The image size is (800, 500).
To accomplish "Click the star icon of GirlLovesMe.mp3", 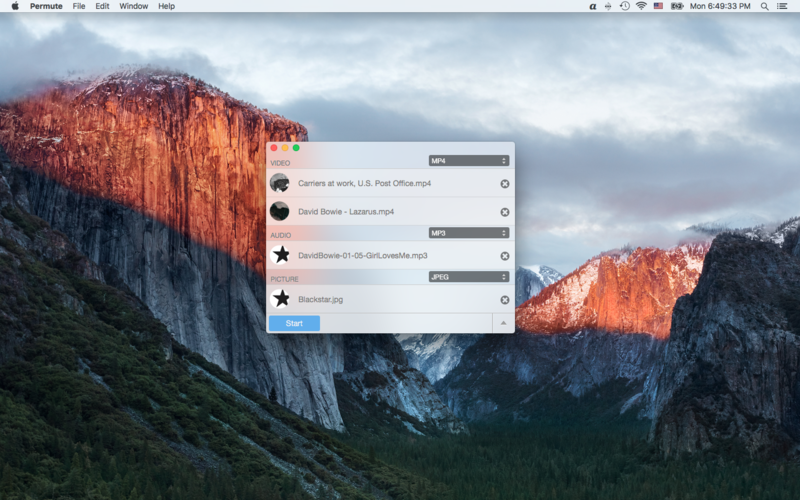I will (x=281, y=255).
